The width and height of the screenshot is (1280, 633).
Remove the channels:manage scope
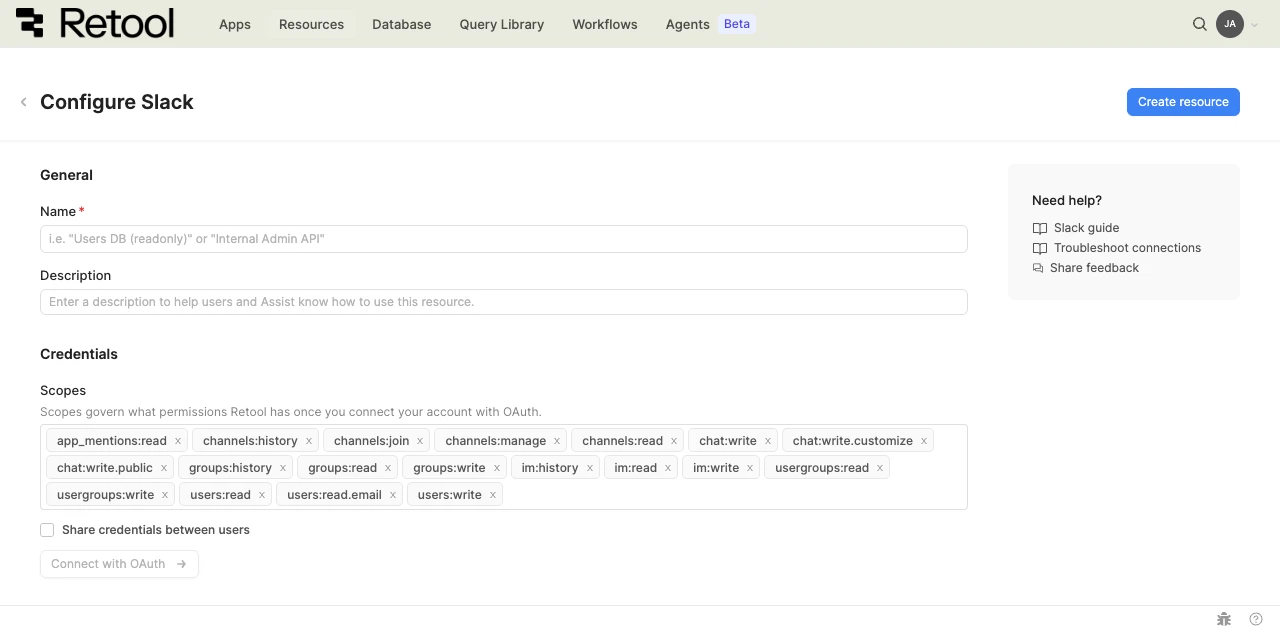tap(557, 441)
